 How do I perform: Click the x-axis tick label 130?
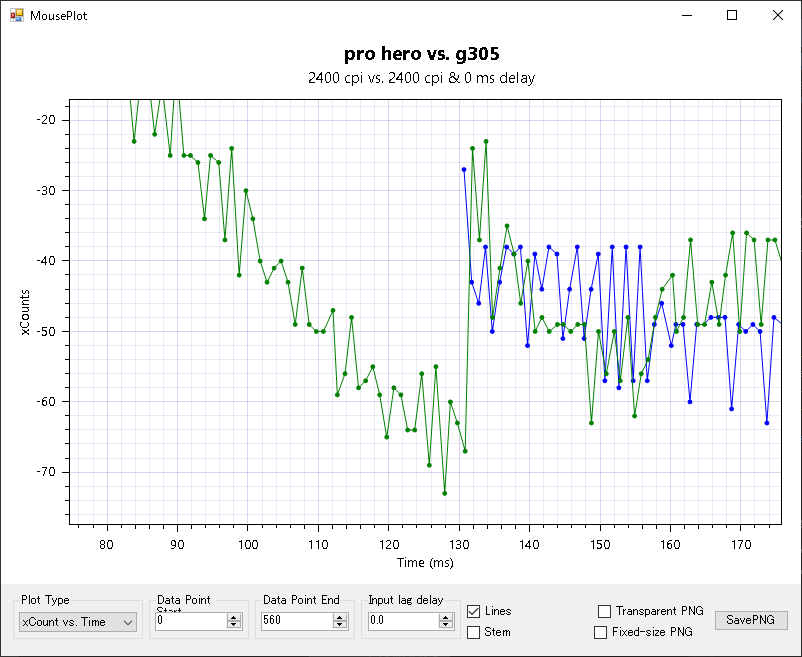459,545
